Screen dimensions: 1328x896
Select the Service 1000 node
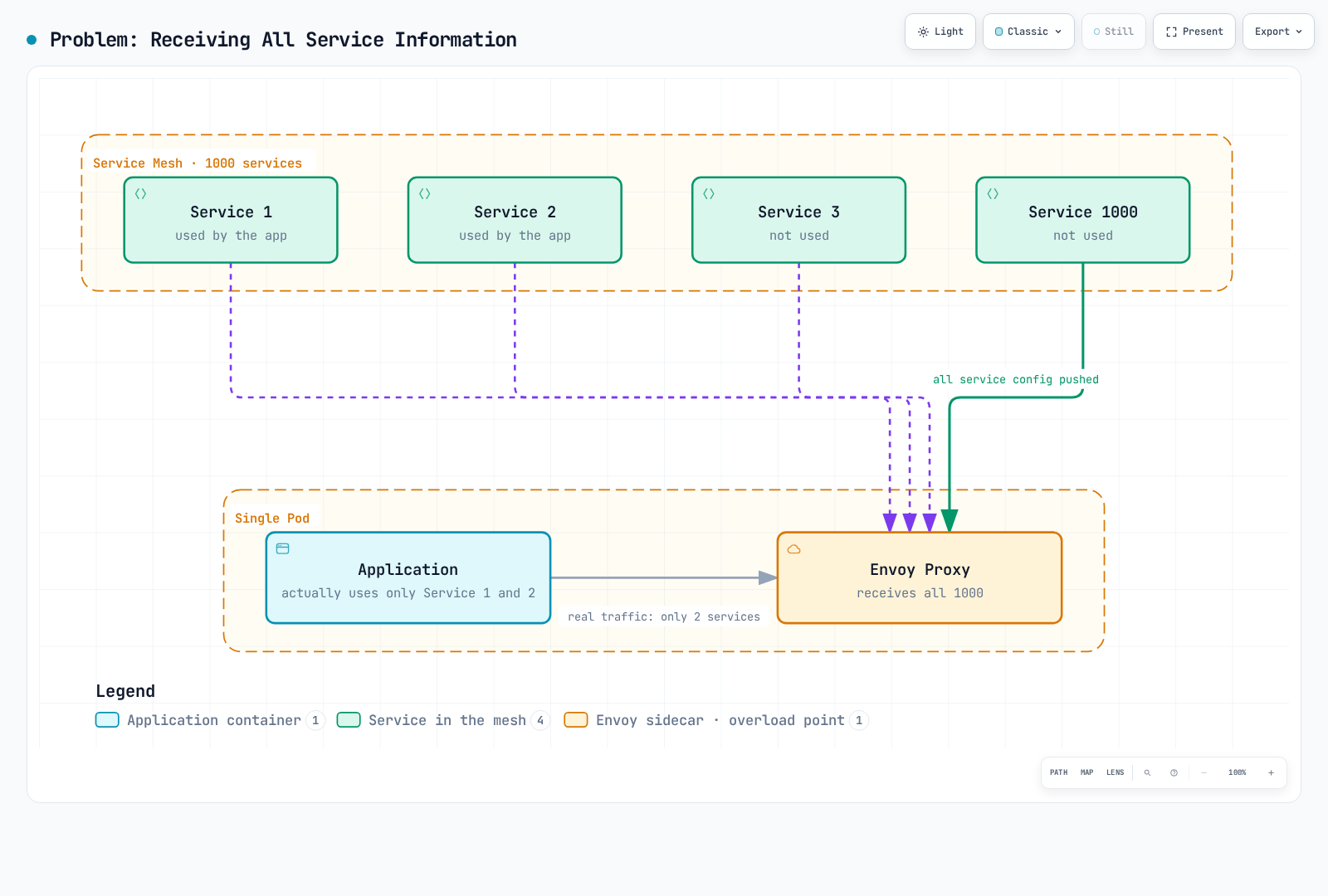(x=1083, y=220)
